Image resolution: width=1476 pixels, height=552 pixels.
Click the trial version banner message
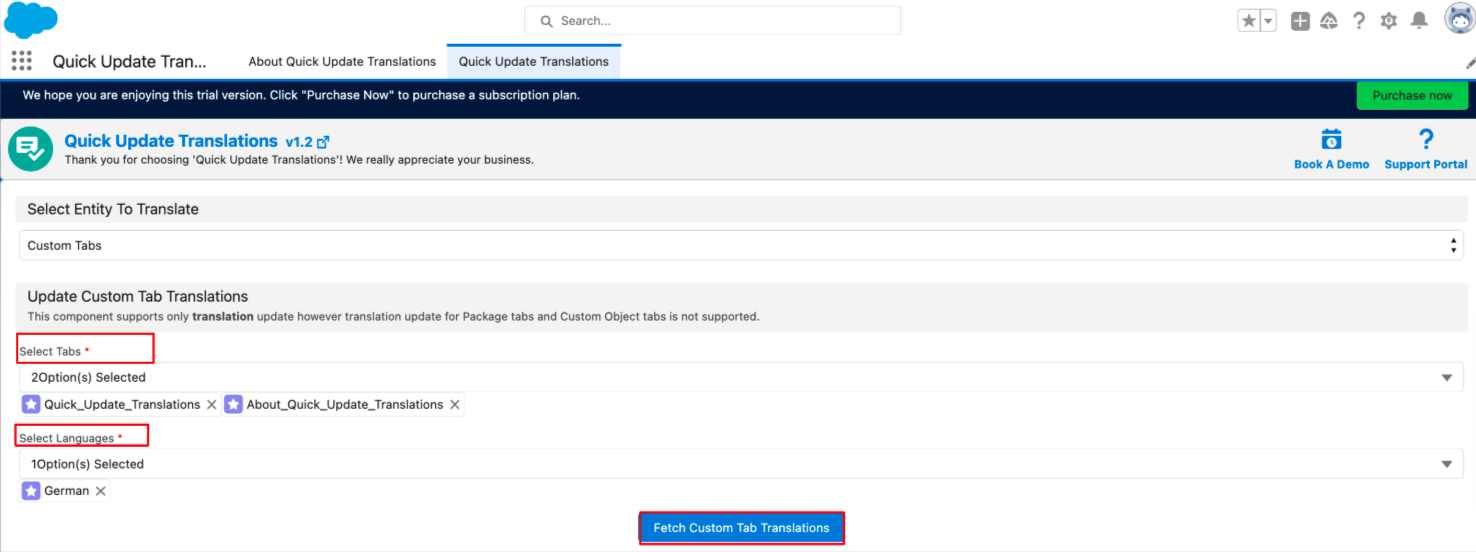point(301,95)
